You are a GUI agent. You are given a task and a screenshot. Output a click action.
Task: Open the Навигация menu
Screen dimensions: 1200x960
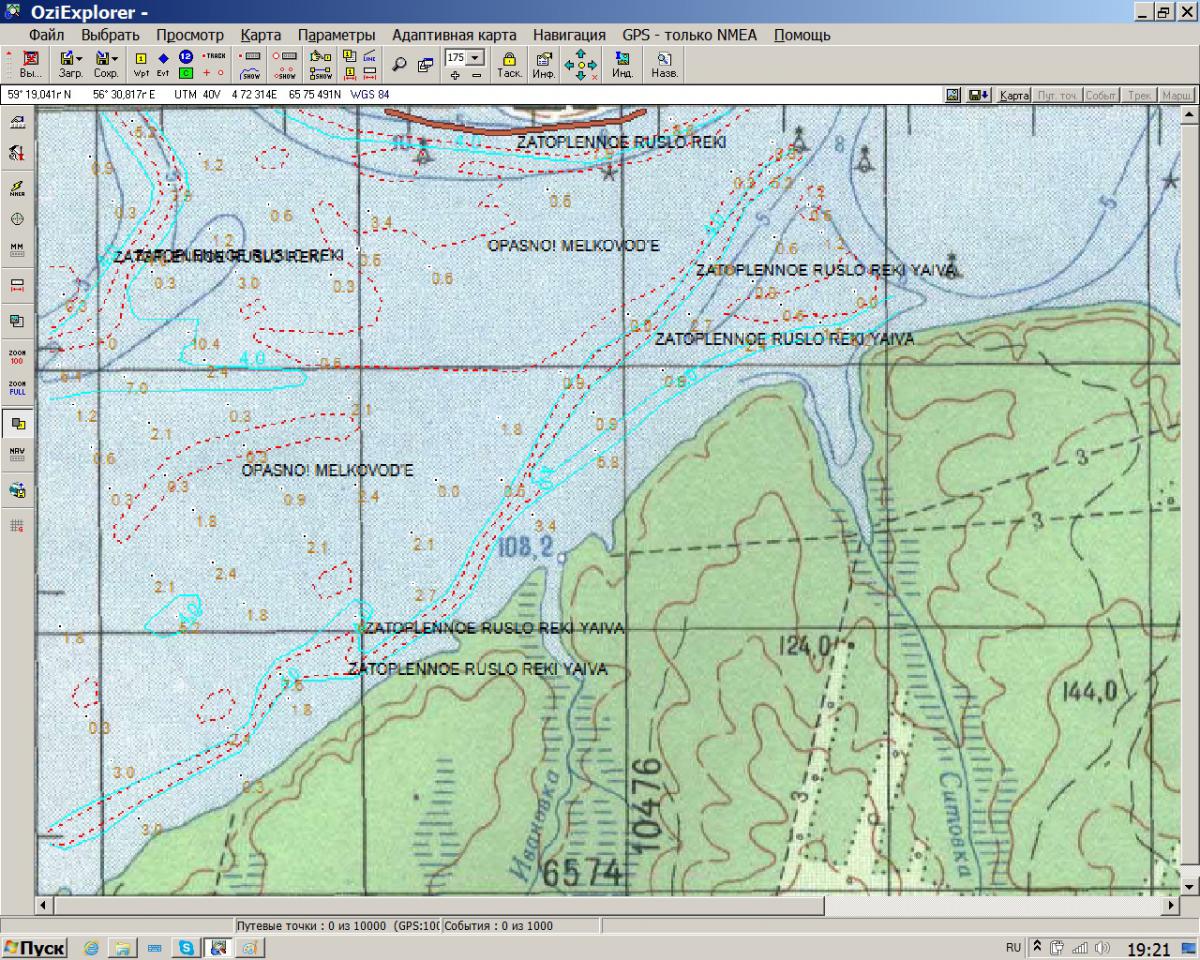click(569, 35)
